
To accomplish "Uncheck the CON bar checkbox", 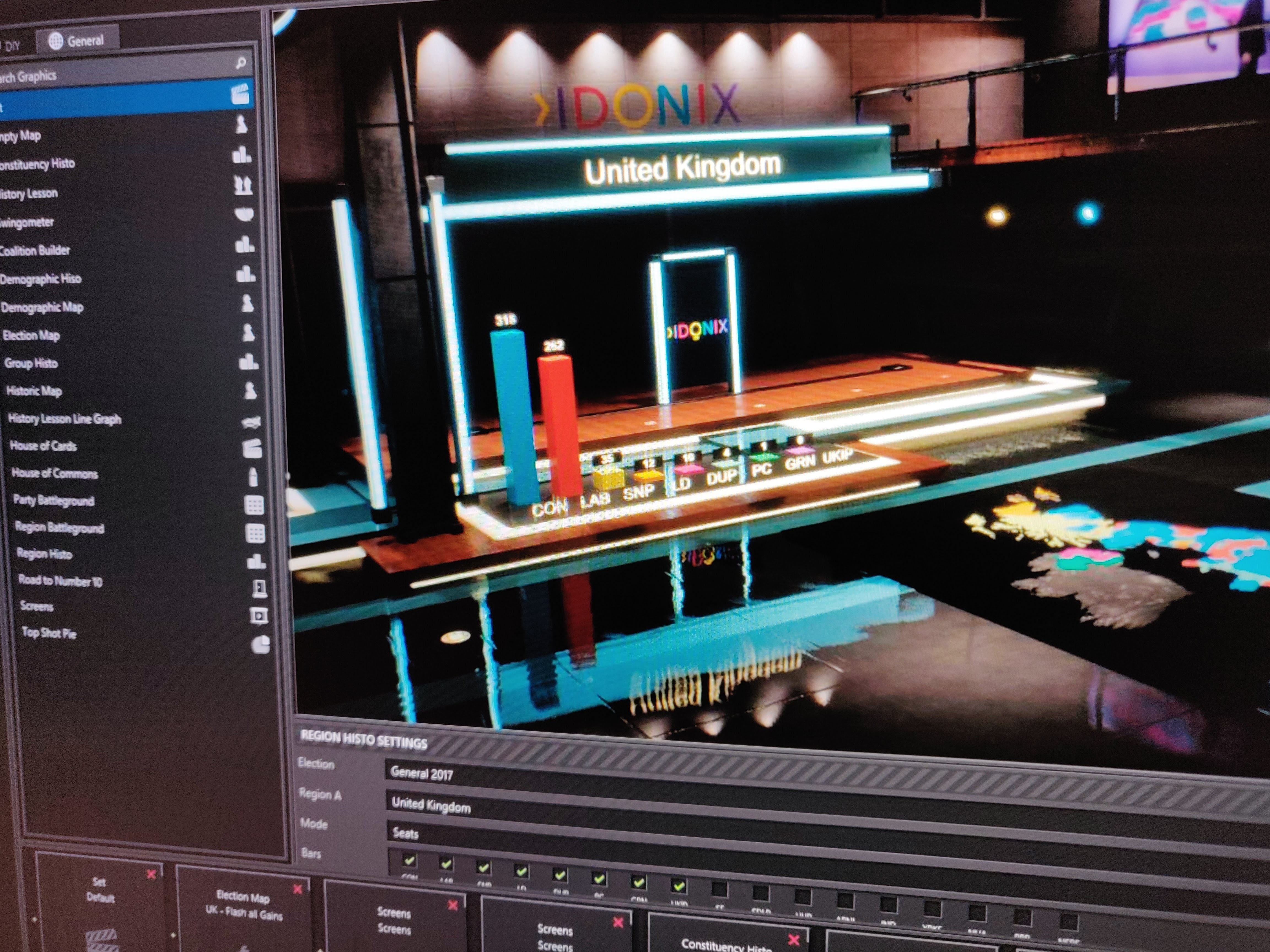I will click(409, 861).
